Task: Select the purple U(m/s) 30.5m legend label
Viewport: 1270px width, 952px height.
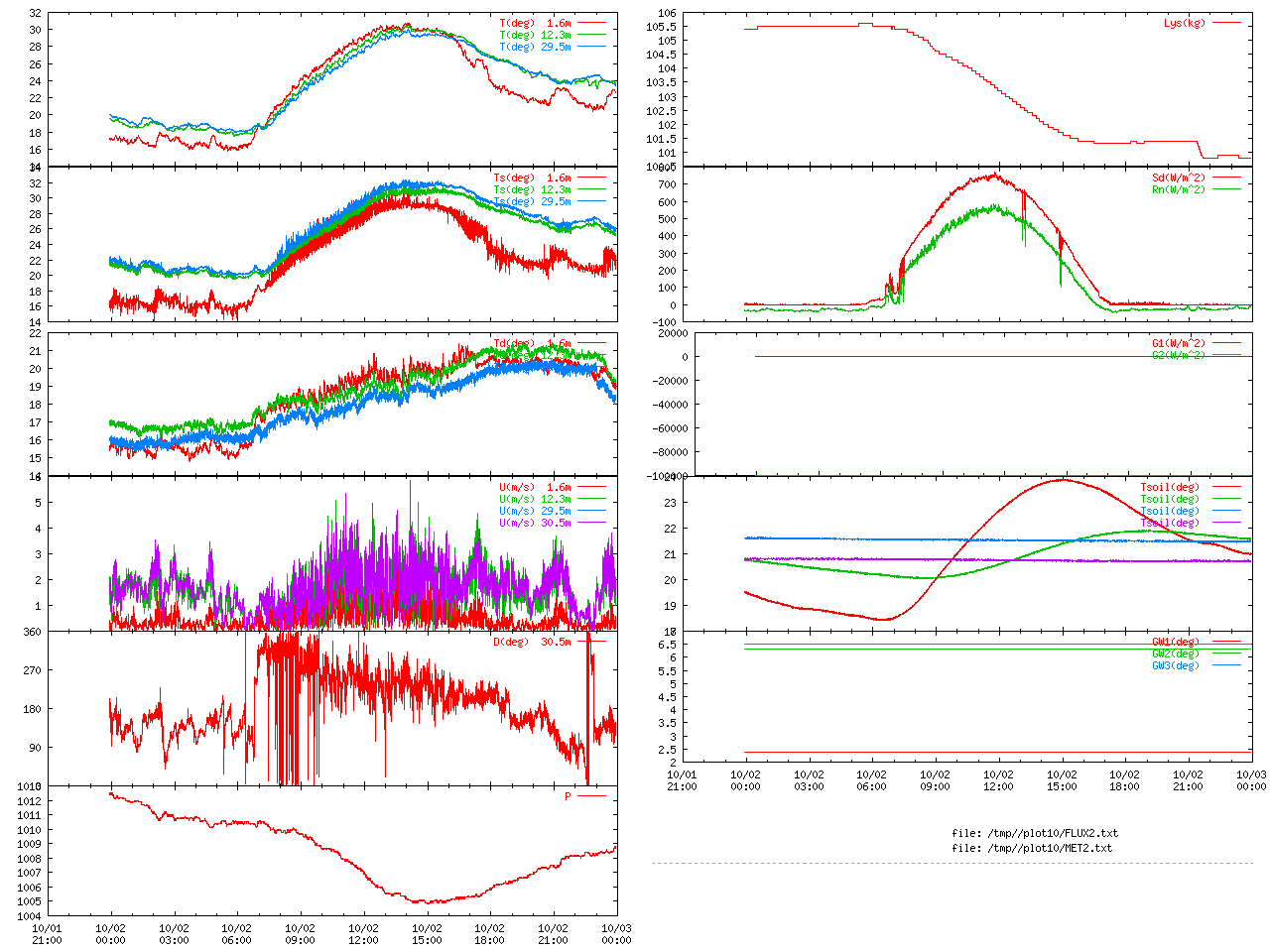Action: [x=535, y=523]
